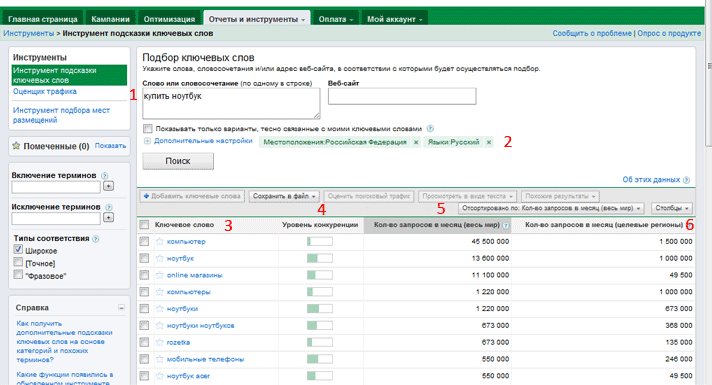Expand Дополнительные настройки options
712x385 pixels.
click(x=147, y=141)
